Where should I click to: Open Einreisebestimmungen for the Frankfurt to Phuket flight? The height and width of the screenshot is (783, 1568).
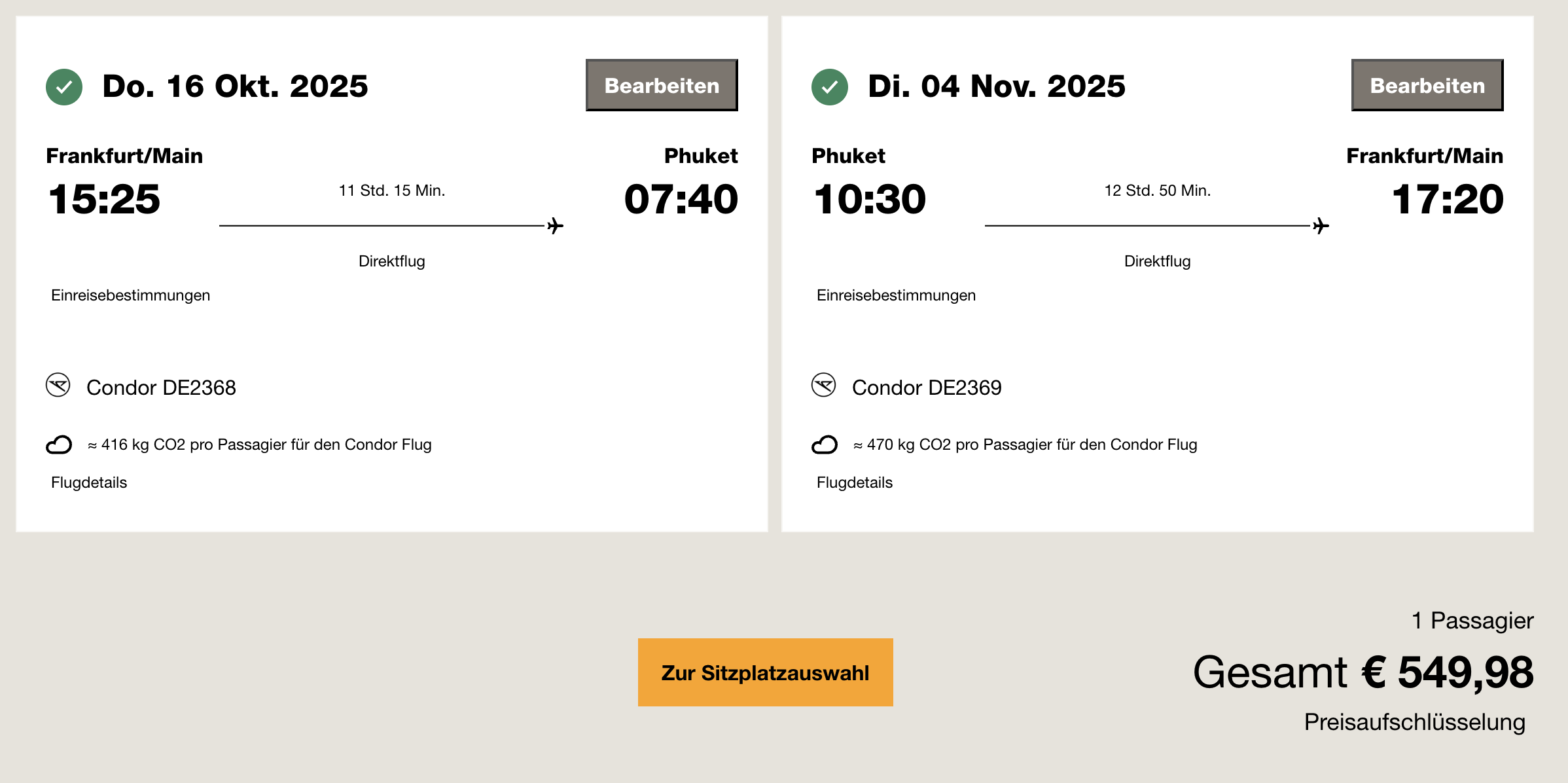(x=130, y=295)
